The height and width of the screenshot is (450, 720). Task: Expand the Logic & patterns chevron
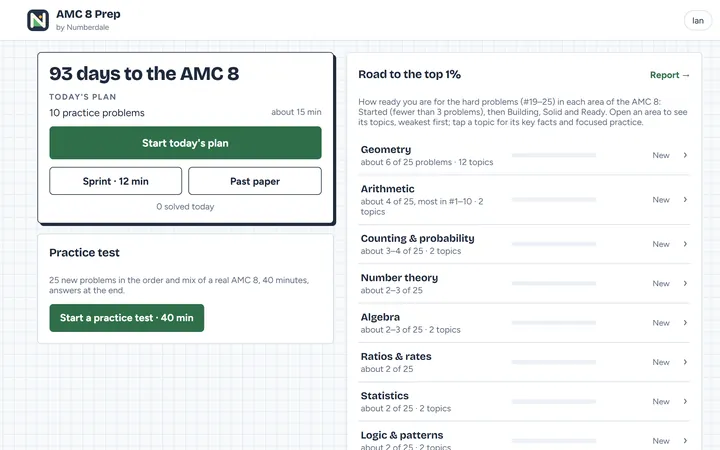tap(685, 441)
